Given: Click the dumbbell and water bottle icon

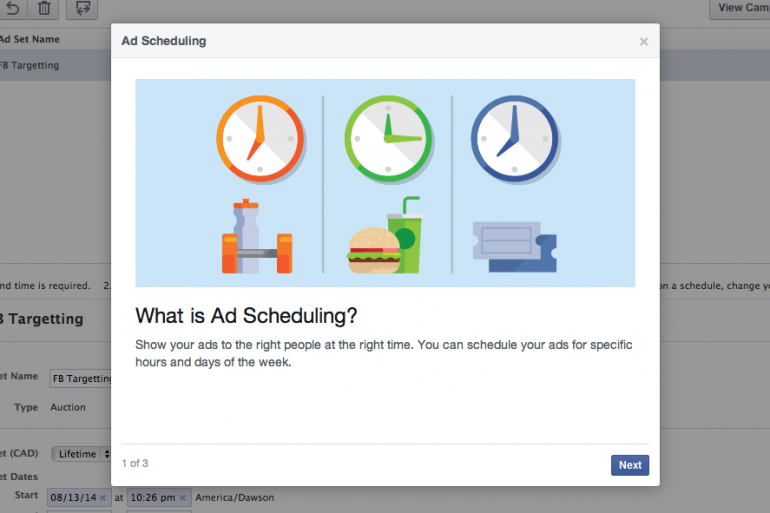Looking at the screenshot, I should [x=257, y=240].
